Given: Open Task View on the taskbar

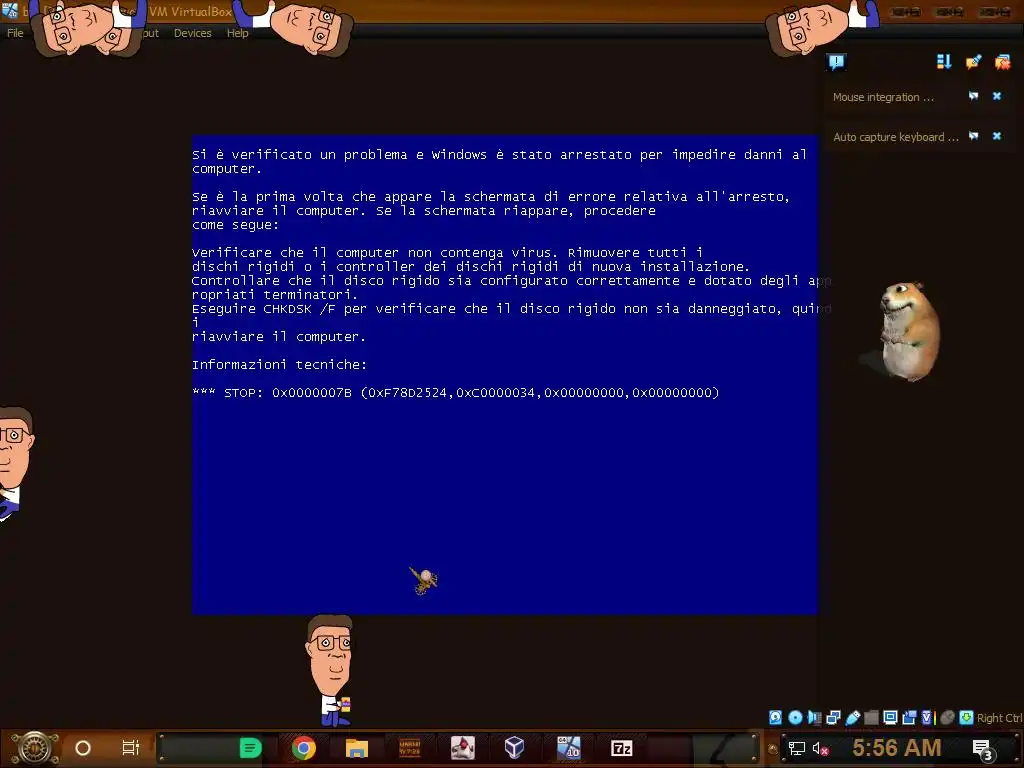Looking at the screenshot, I should (131, 748).
